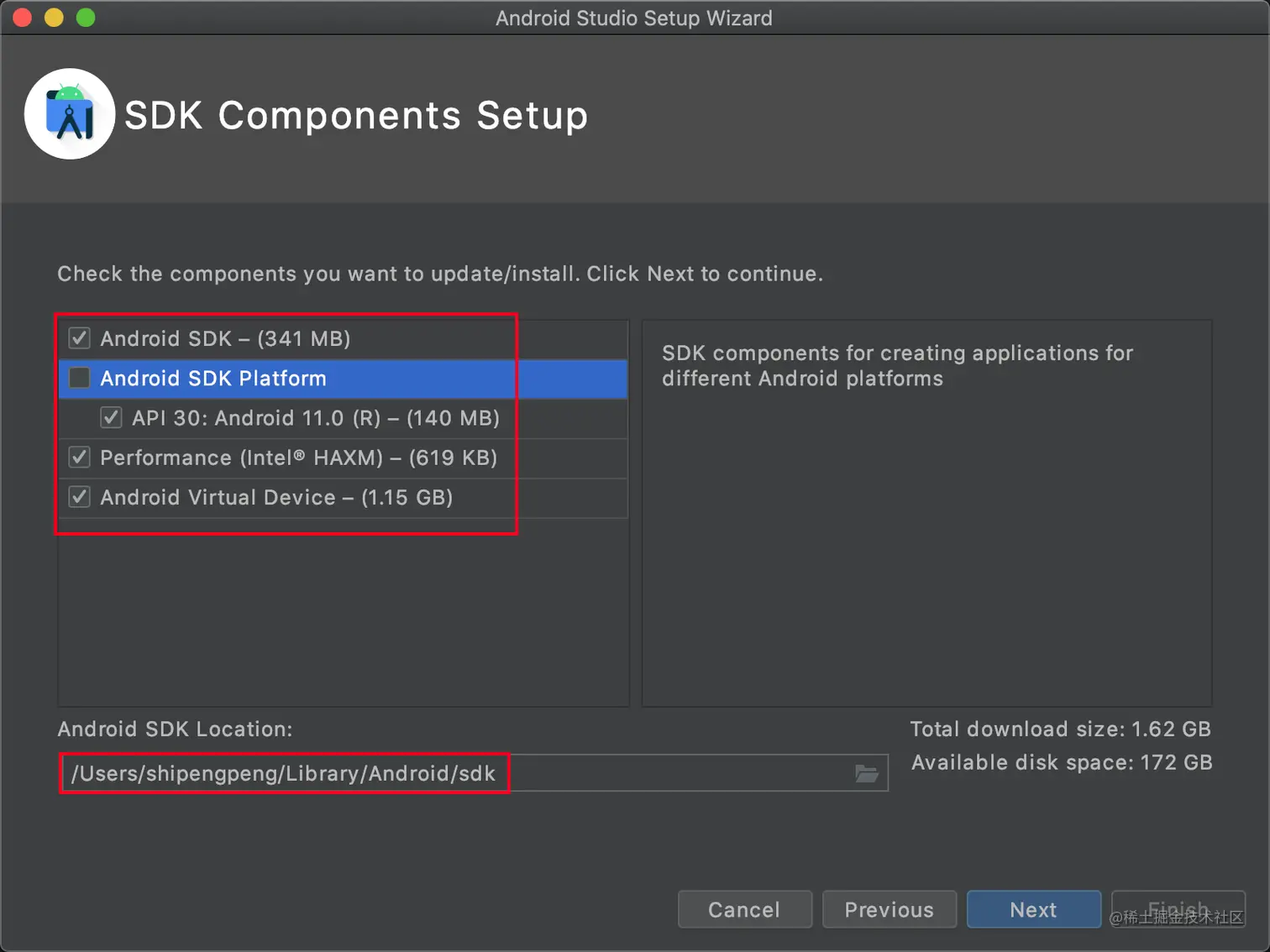Screen dimensions: 1270x952
Task: Click the Android Studio logo icon
Action: click(70, 114)
